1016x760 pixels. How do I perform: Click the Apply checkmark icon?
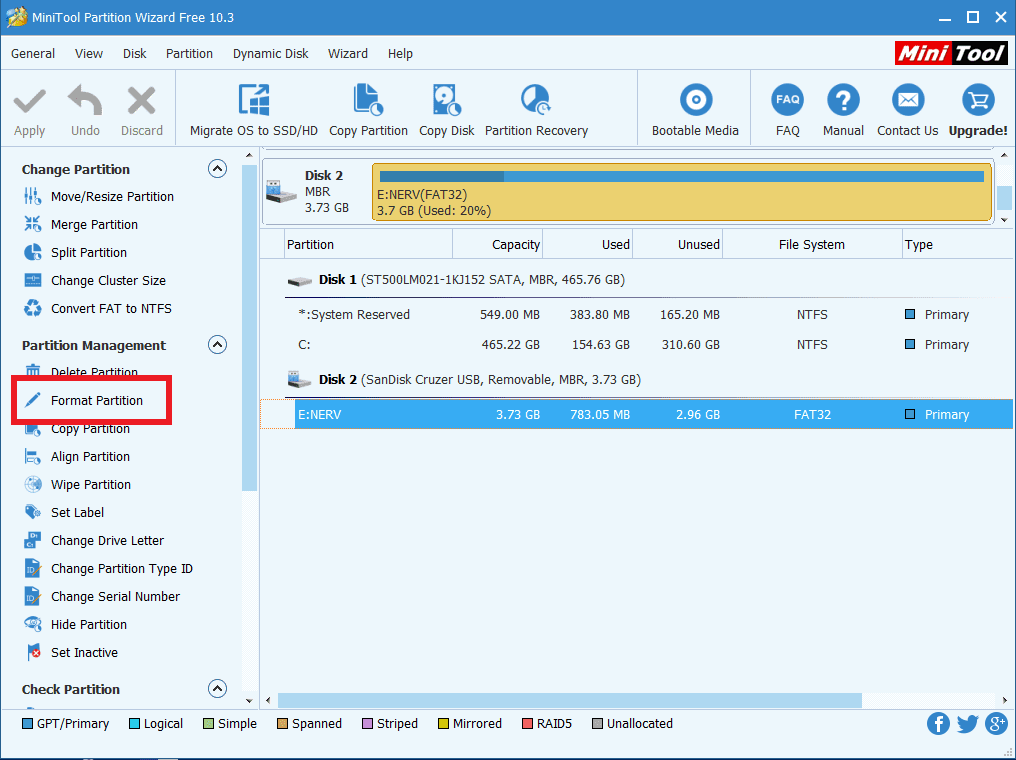pos(30,102)
